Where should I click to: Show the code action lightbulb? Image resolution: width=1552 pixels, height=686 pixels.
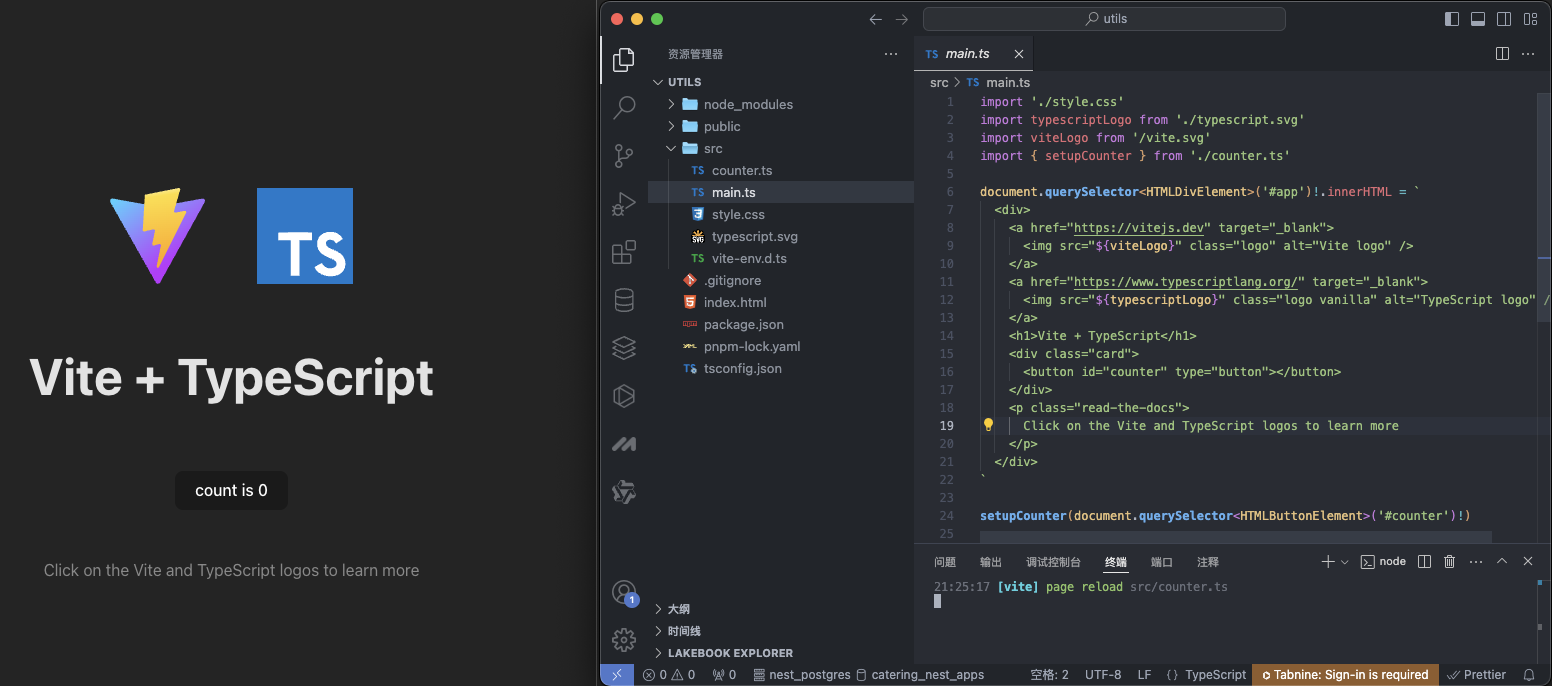[988, 425]
